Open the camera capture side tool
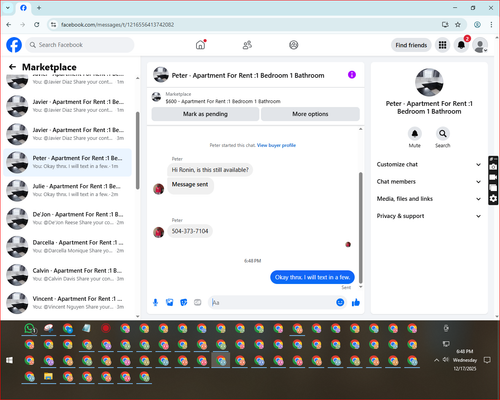Viewport: 500px width, 400px height. 493,167
